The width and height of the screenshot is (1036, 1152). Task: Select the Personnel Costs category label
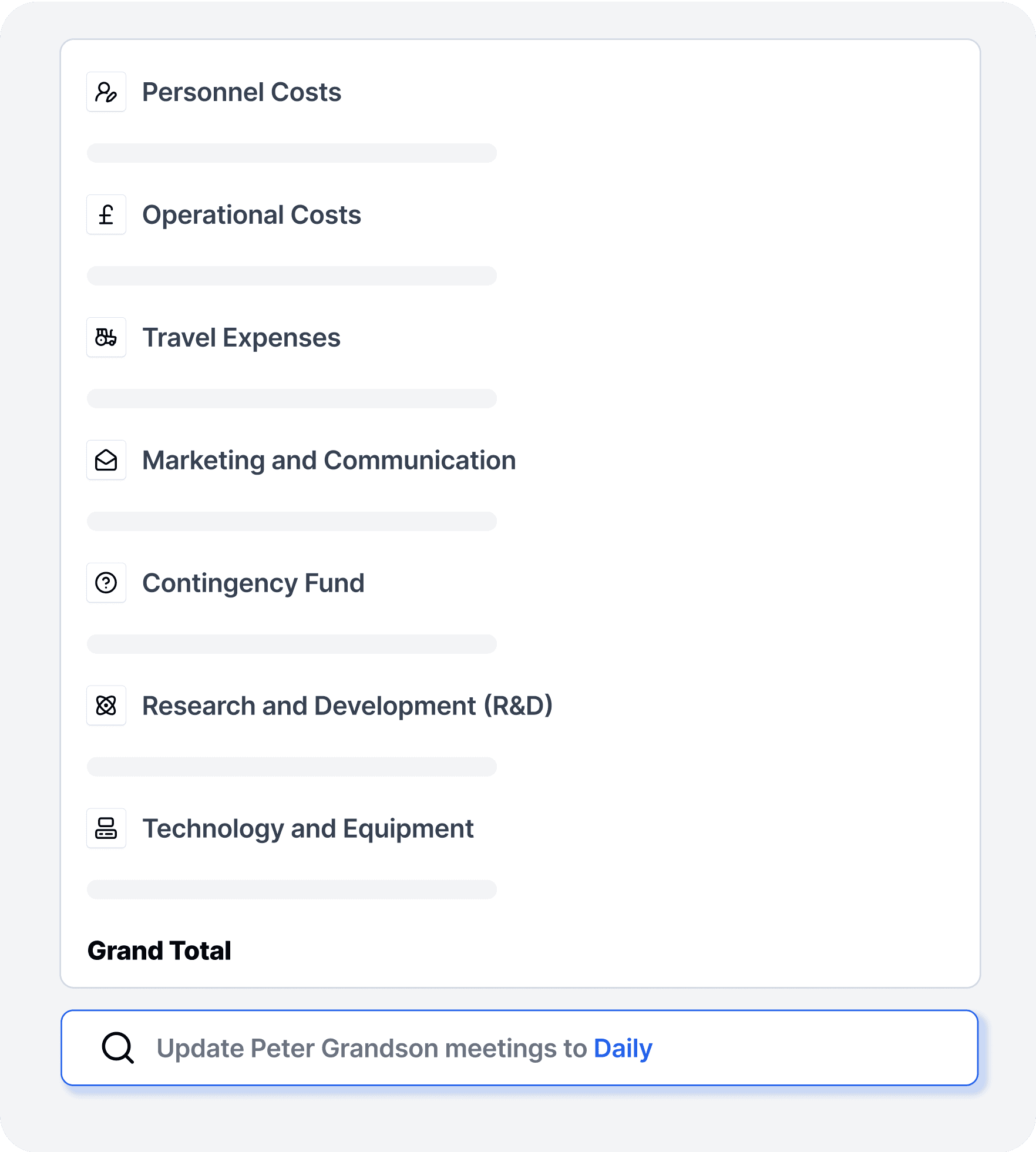241,92
